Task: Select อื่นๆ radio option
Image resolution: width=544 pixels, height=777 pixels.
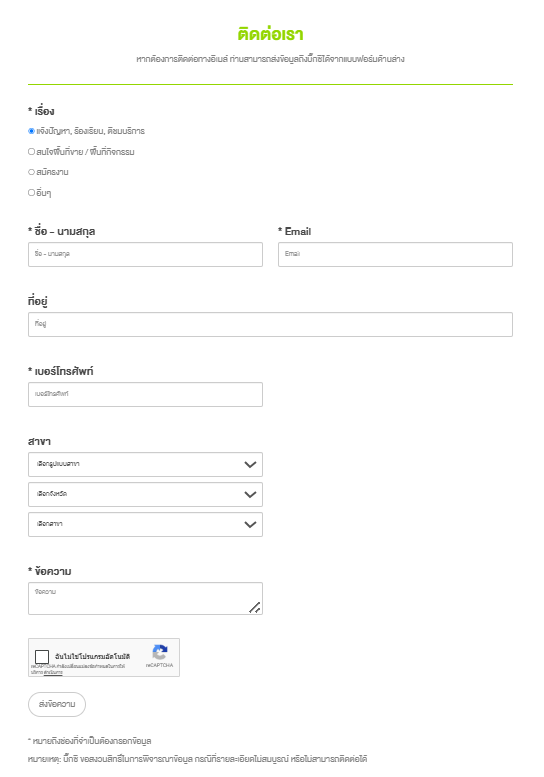Action: tap(31, 192)
